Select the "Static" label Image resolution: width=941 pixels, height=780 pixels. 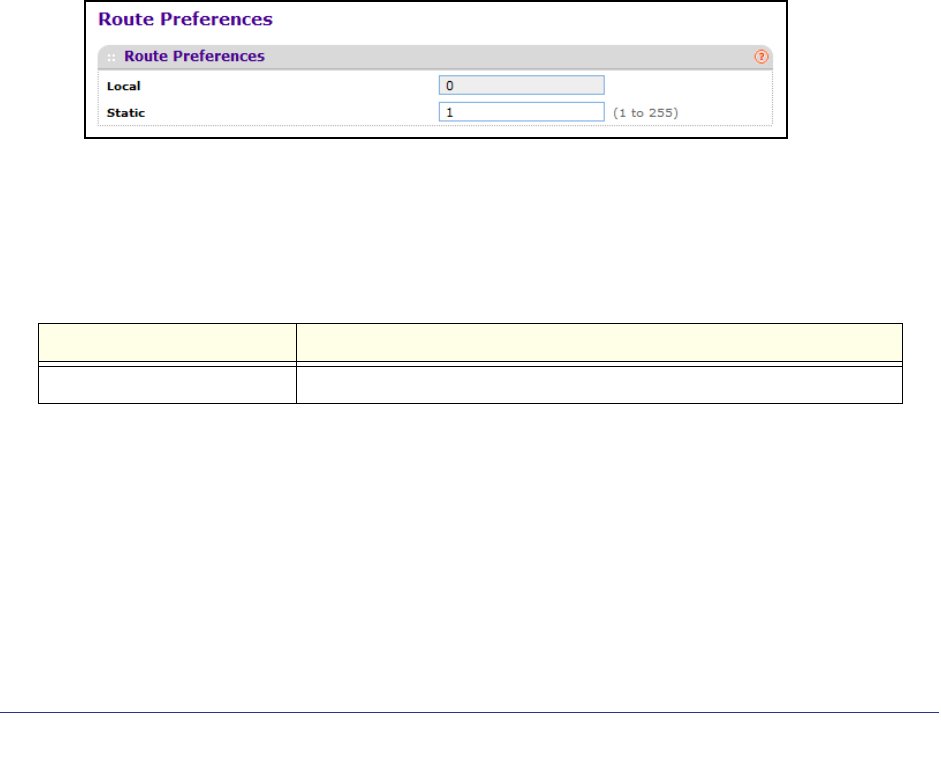click(x=126, y=113)
